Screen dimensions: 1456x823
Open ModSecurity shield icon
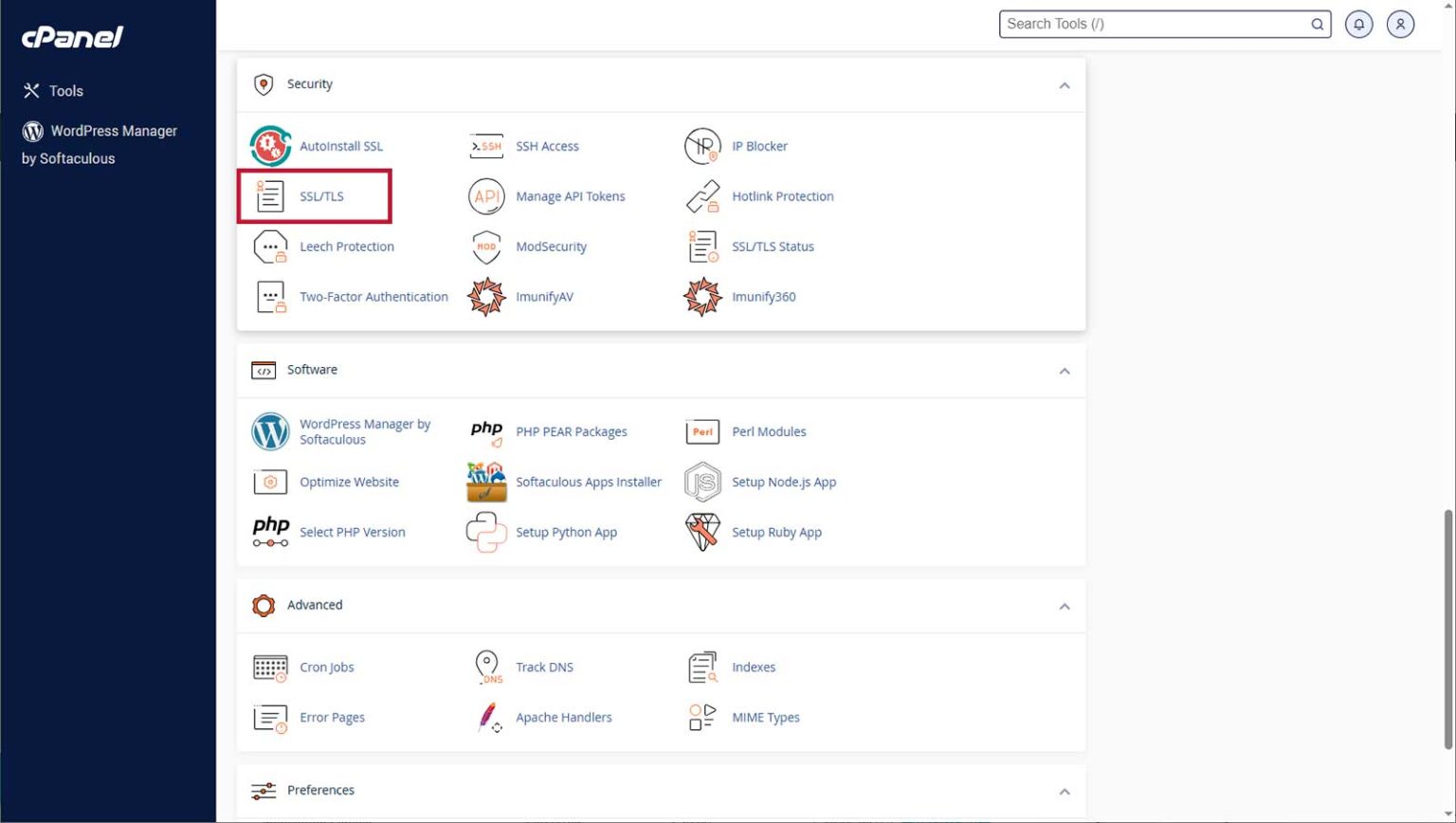click(x=486, y=247)
